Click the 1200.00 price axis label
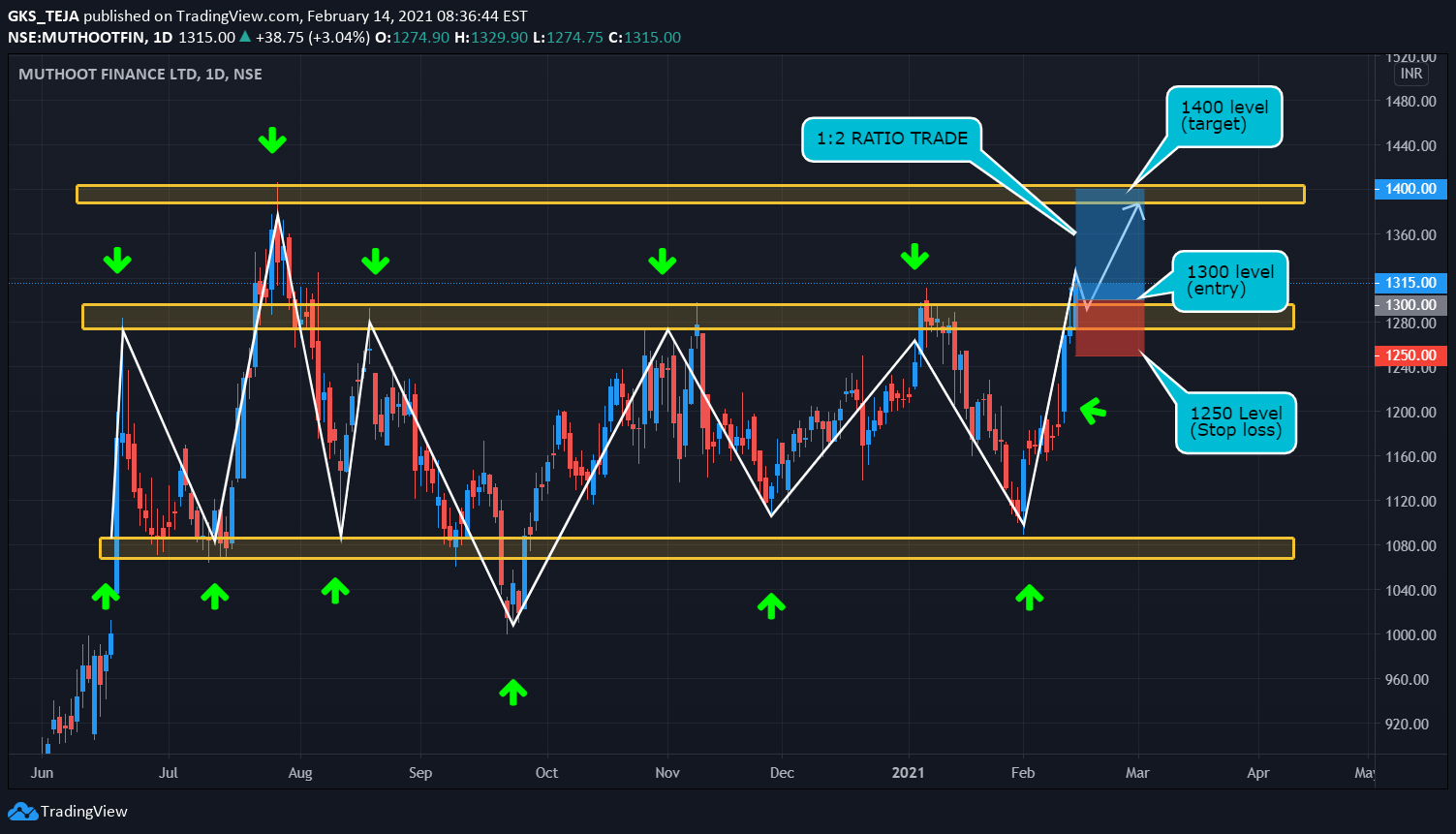 [1410, 413]
